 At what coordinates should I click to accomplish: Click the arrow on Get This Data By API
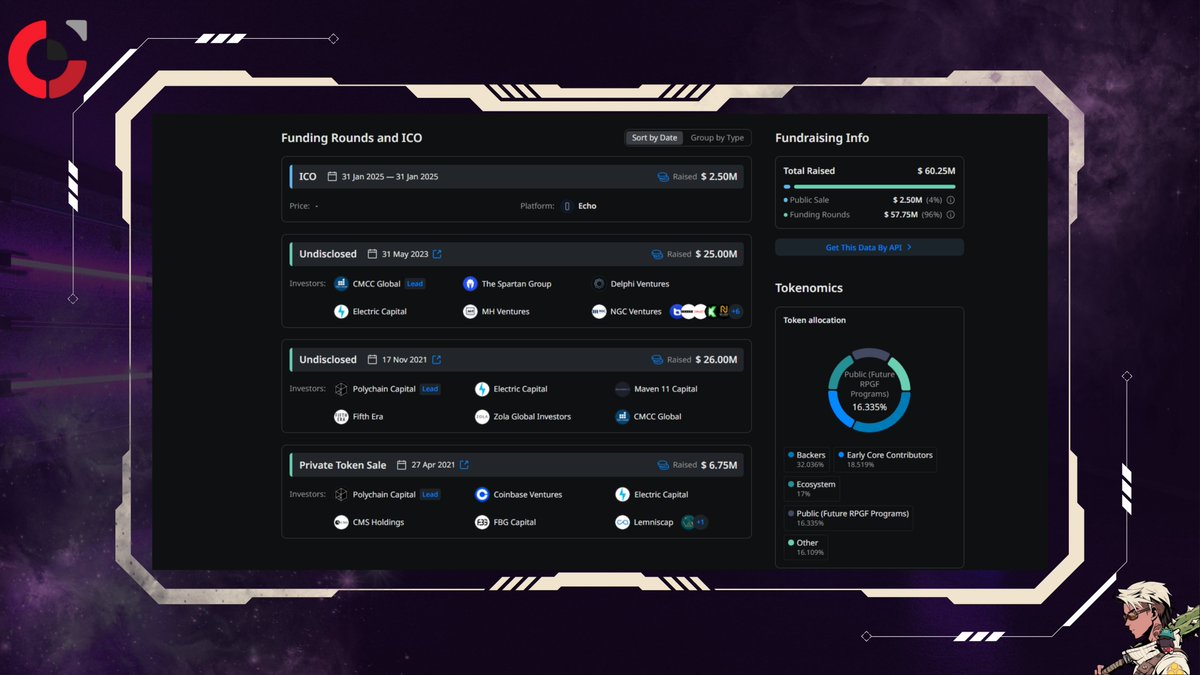pos(909,247)
